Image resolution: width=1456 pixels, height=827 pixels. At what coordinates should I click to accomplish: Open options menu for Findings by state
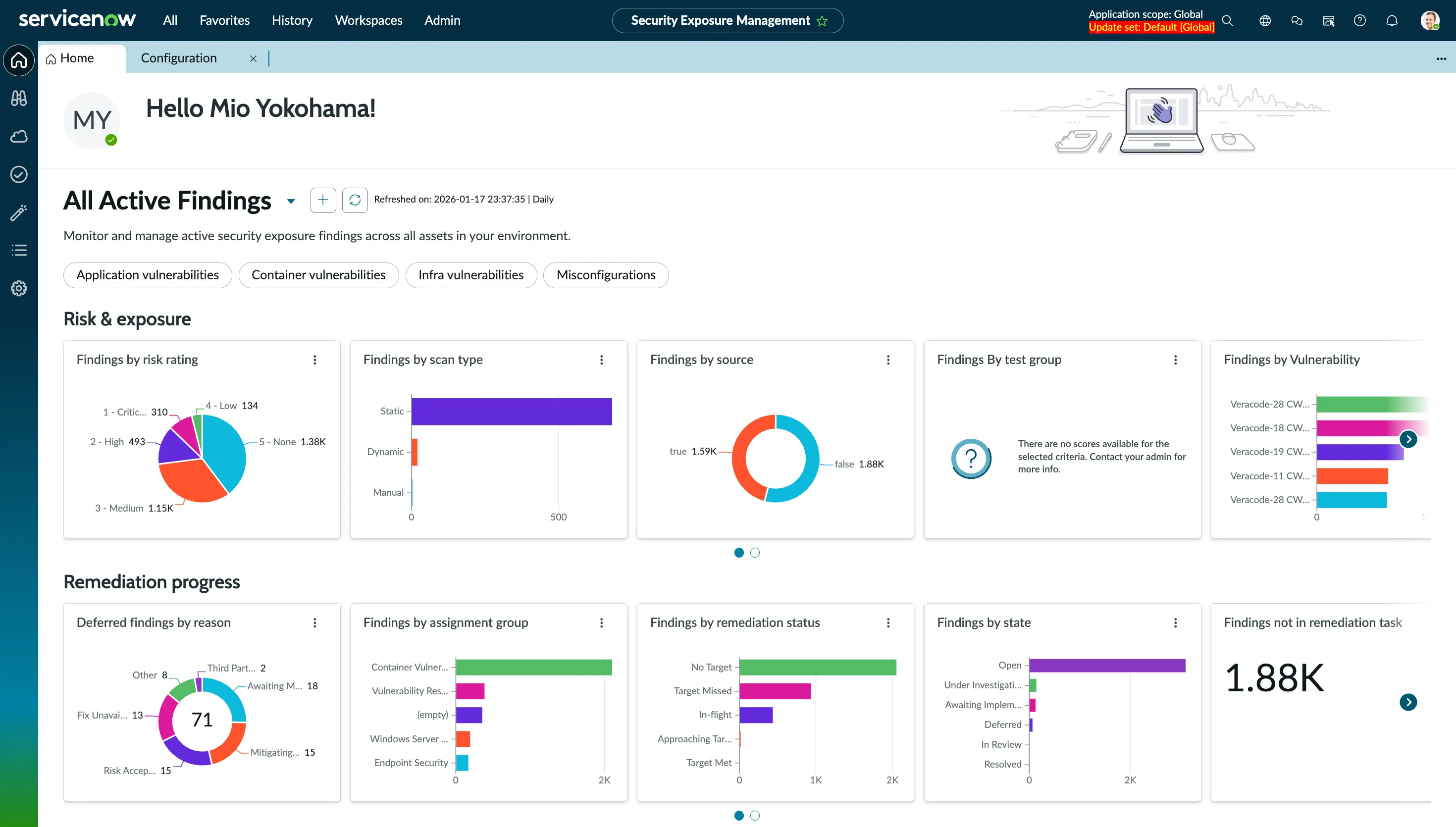[1175, 622]
